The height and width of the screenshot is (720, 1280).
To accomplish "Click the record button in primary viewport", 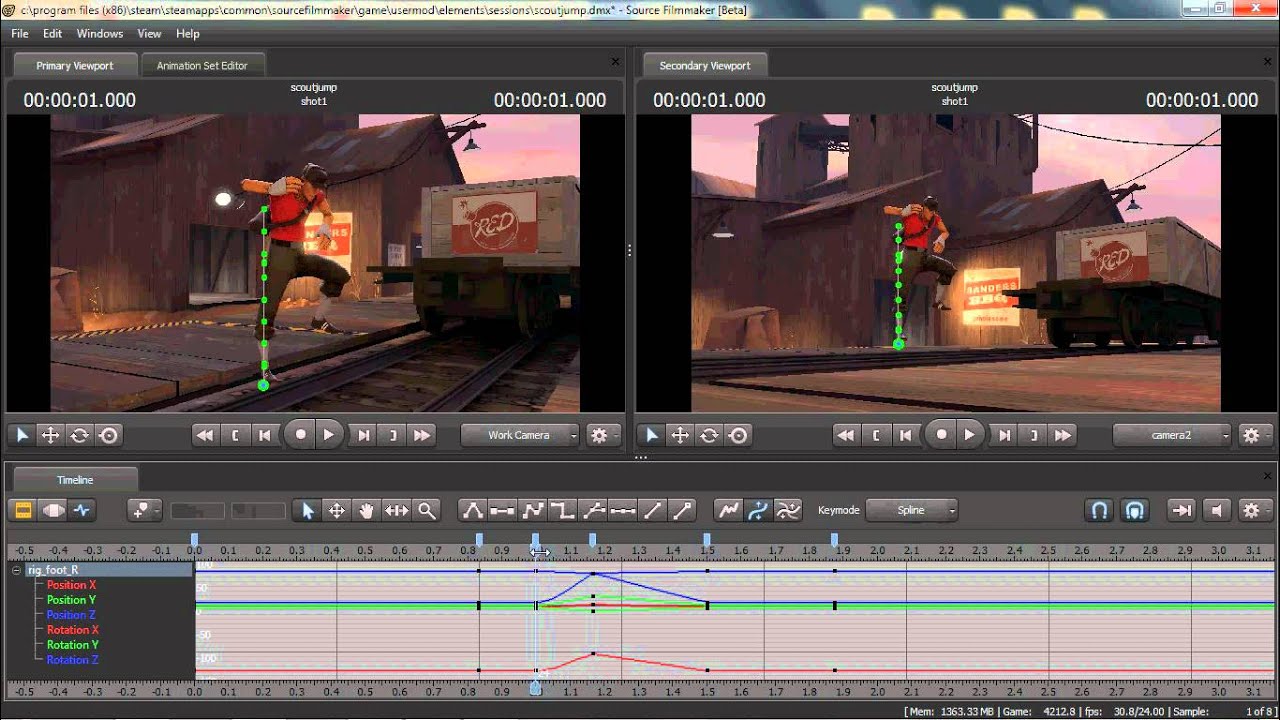I will pos(300,434).
